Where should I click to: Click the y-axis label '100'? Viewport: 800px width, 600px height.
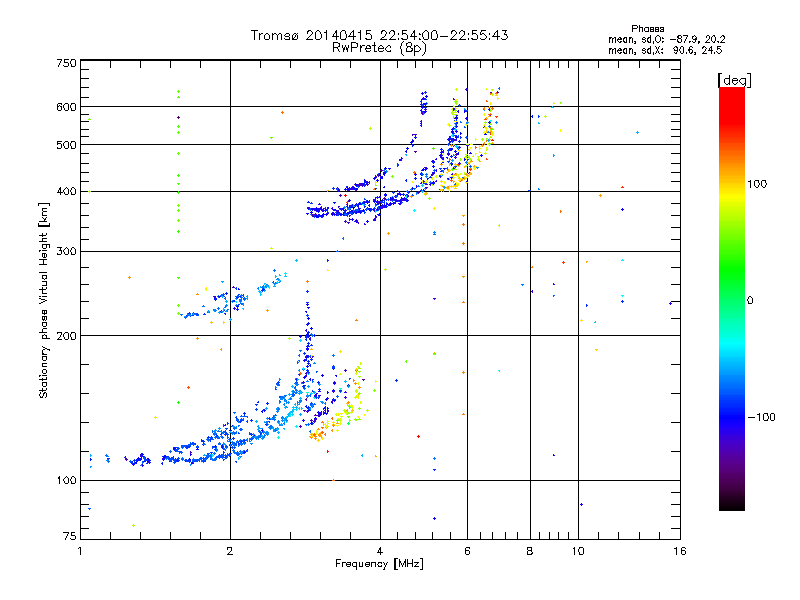click(66, 480)
